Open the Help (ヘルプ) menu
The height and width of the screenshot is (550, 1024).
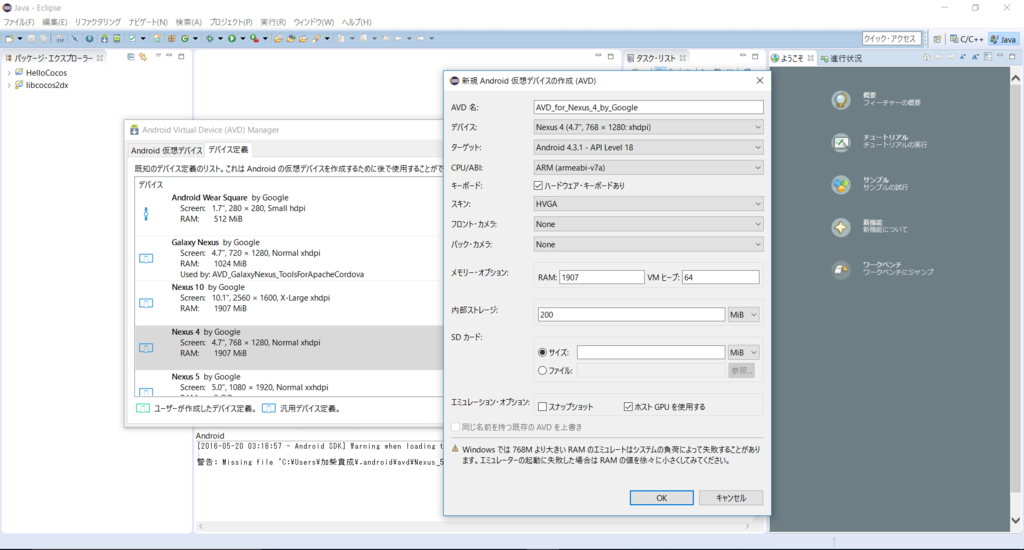[x=357, y=22]
